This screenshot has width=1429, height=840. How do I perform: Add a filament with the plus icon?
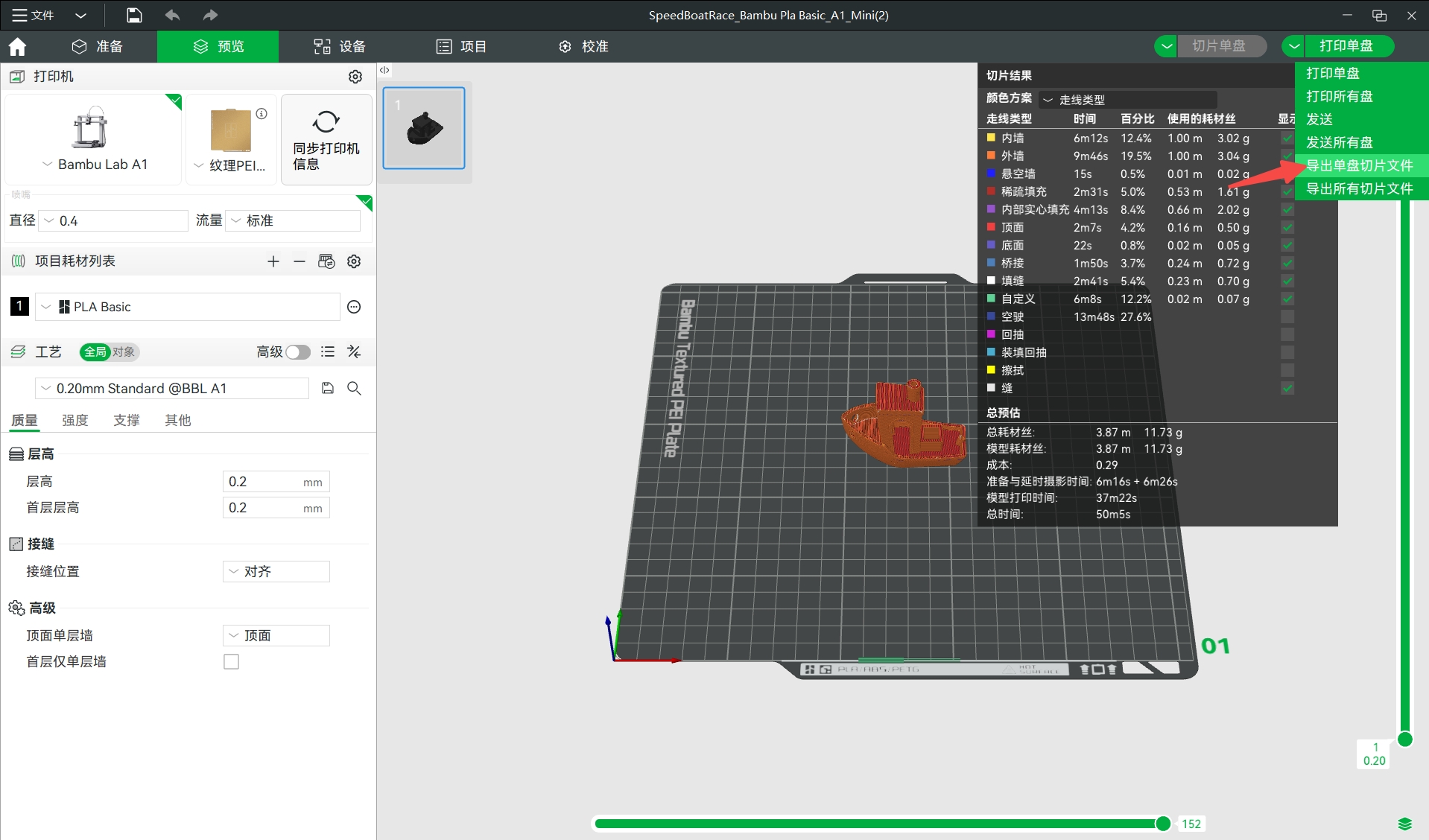coord(273,261)
